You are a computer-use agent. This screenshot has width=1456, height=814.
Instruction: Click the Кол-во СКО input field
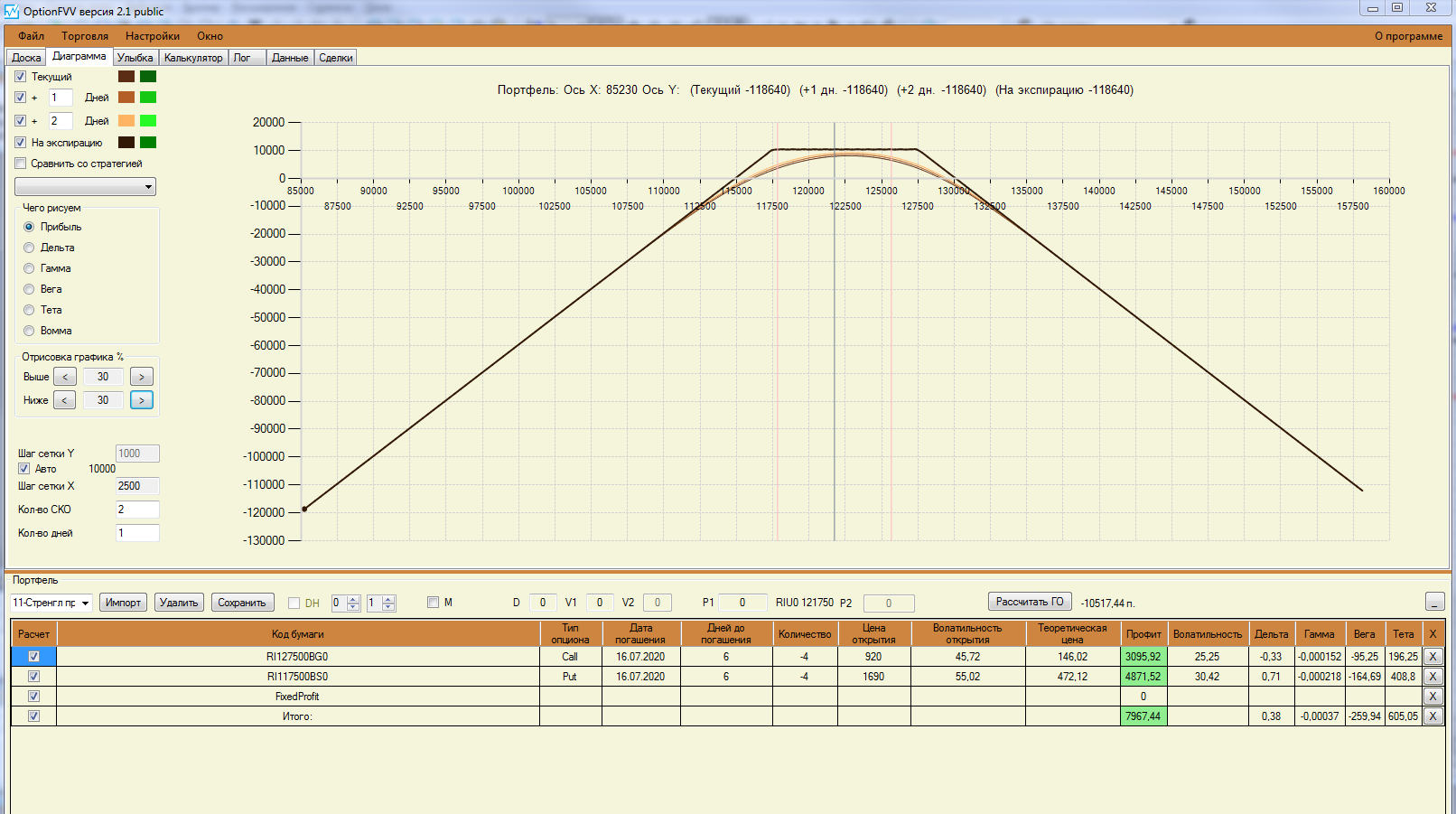coord(137,510)
